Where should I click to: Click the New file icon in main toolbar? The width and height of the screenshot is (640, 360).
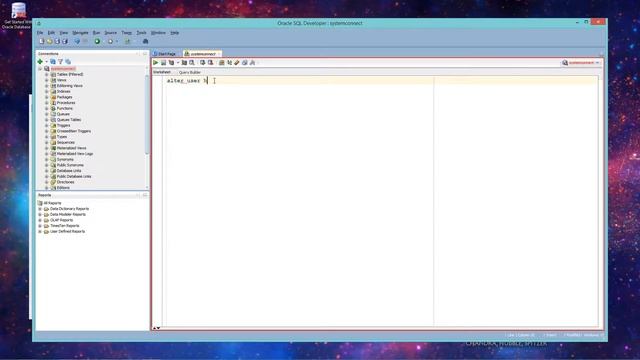[42, 41]
